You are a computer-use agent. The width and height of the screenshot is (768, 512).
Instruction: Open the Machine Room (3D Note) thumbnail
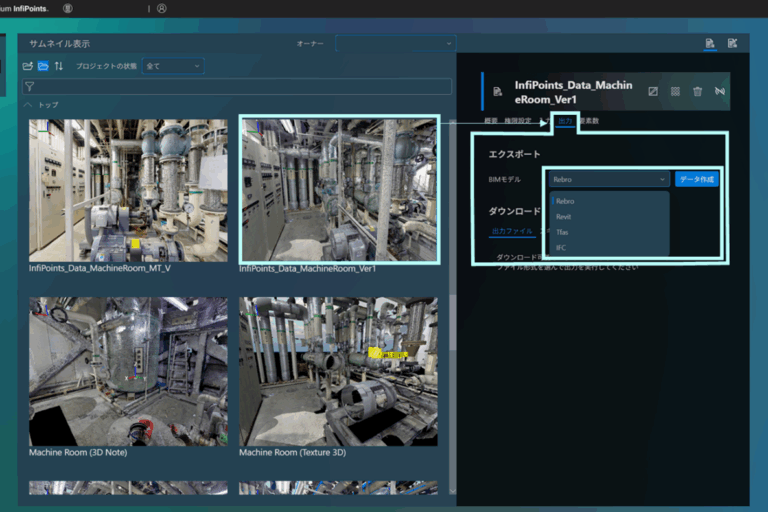[x=128, y=371]
